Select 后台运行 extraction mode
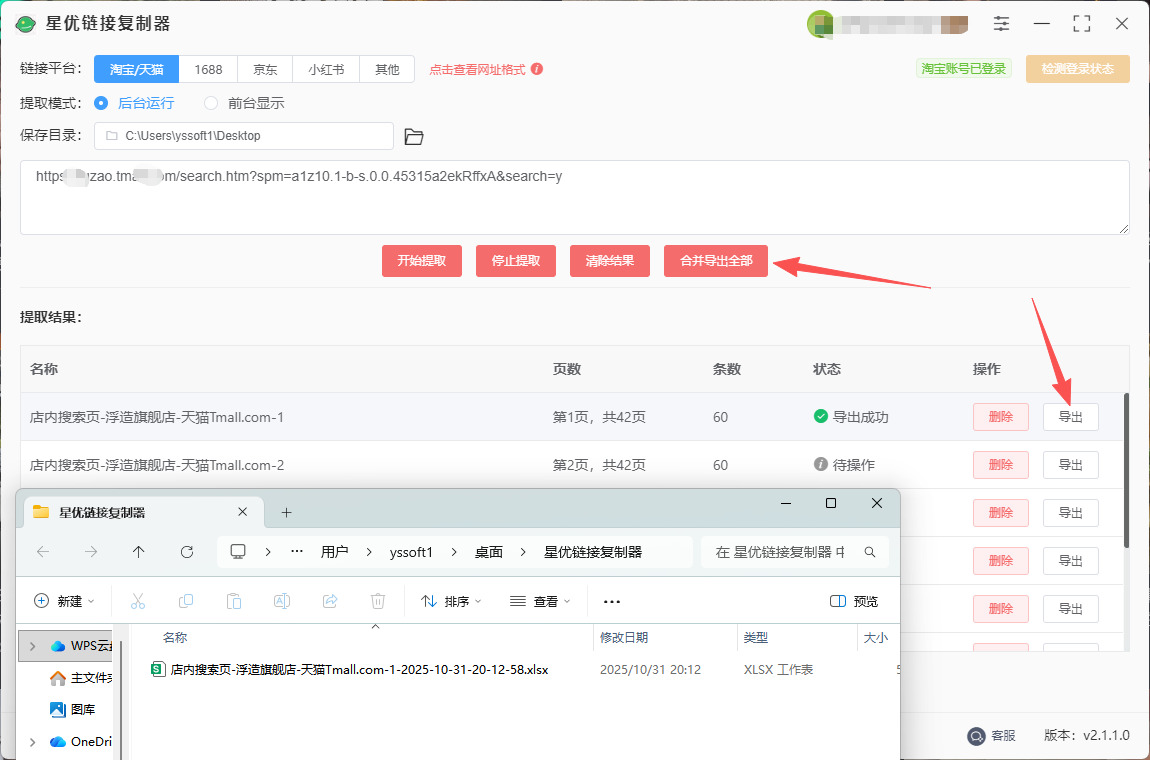This screenshot has height=760, width=1150. pyautogui.click(x=134, y=103)
